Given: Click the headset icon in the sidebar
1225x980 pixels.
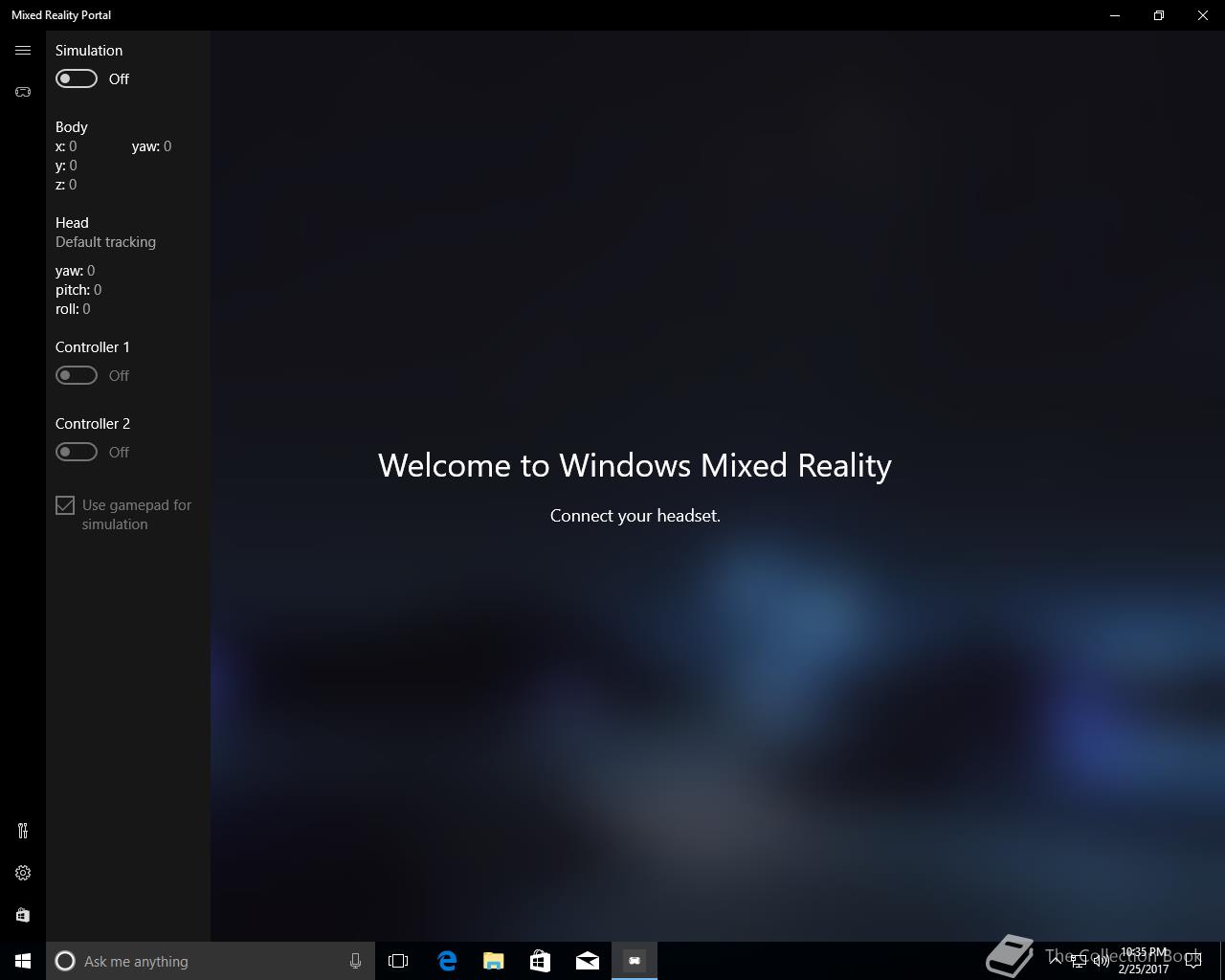Looking at the screenshot, I should [x=23, y=92].
